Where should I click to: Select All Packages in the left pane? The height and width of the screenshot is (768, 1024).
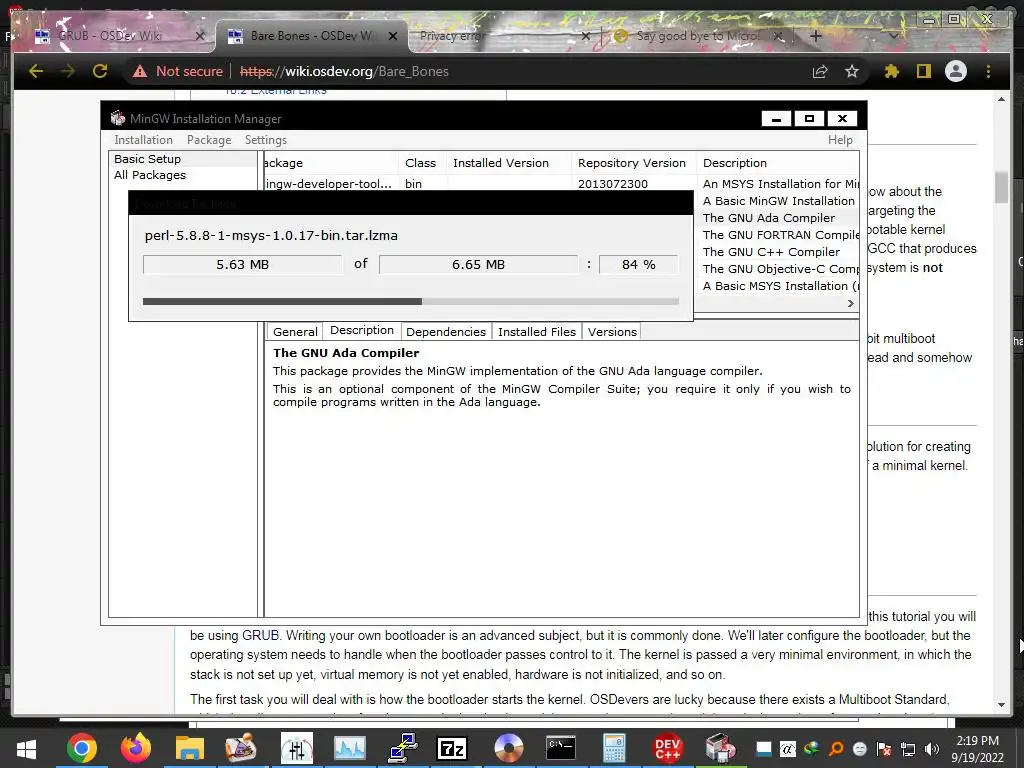(x=150, y=175)
